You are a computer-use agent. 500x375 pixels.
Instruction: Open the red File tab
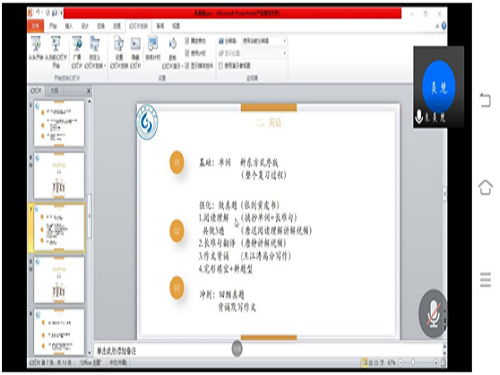tap(35, 26)
